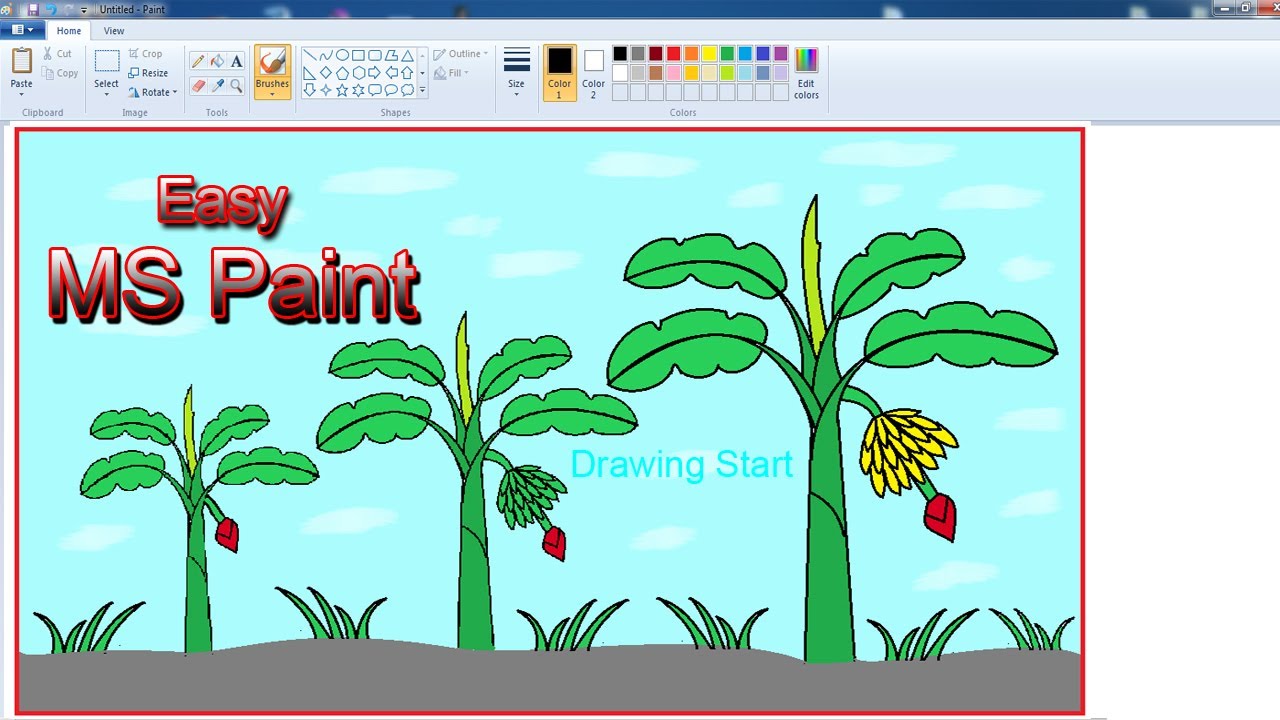Pick the red color swatch
This screenshot has height=720, width=1280.
673,54
